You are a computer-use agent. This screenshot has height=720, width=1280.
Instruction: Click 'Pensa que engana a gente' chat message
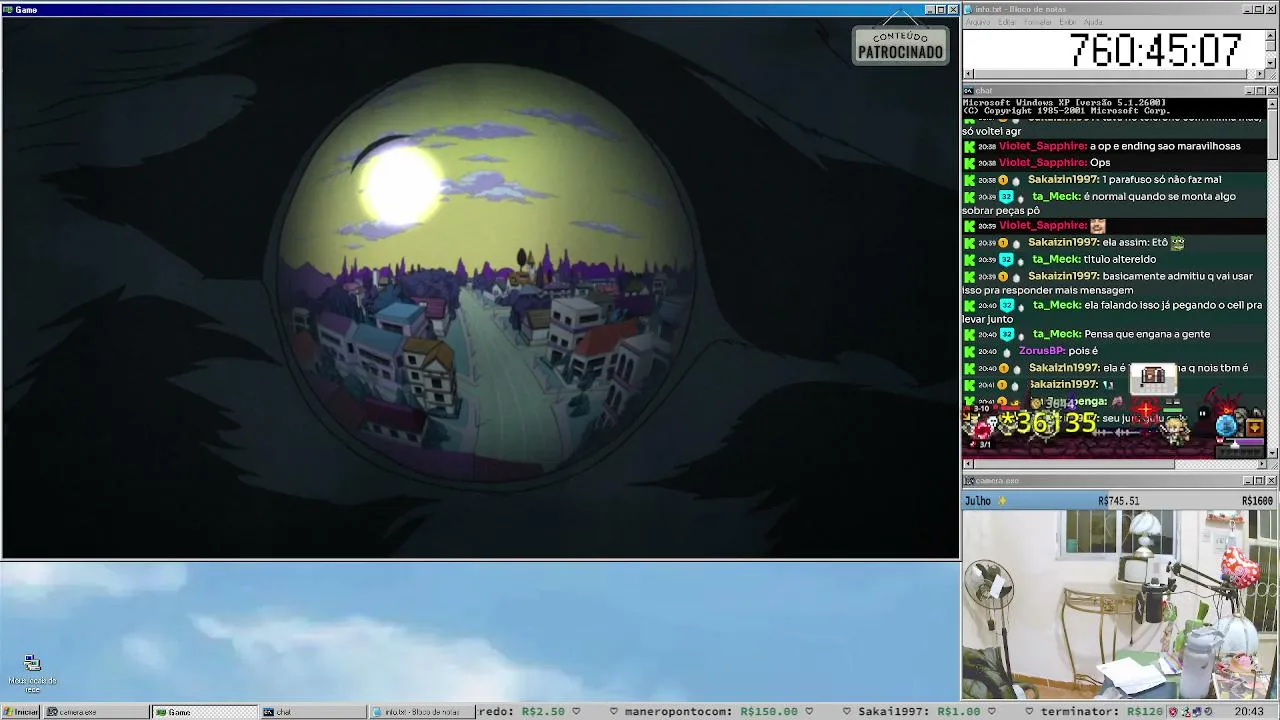pyautogui.click(x=1147, y=334)
